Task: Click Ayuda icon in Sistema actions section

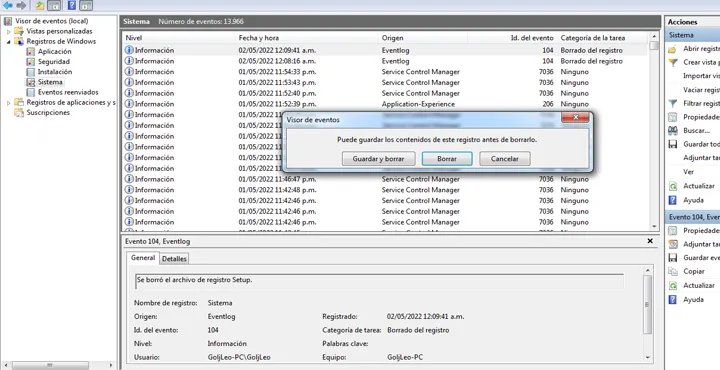Action: point(673,200)
